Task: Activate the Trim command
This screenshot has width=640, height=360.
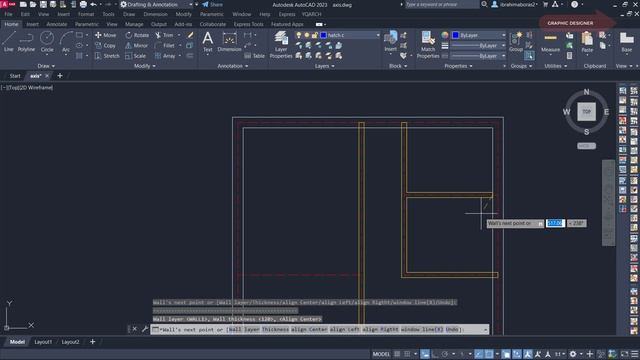Action: (164, 35)
